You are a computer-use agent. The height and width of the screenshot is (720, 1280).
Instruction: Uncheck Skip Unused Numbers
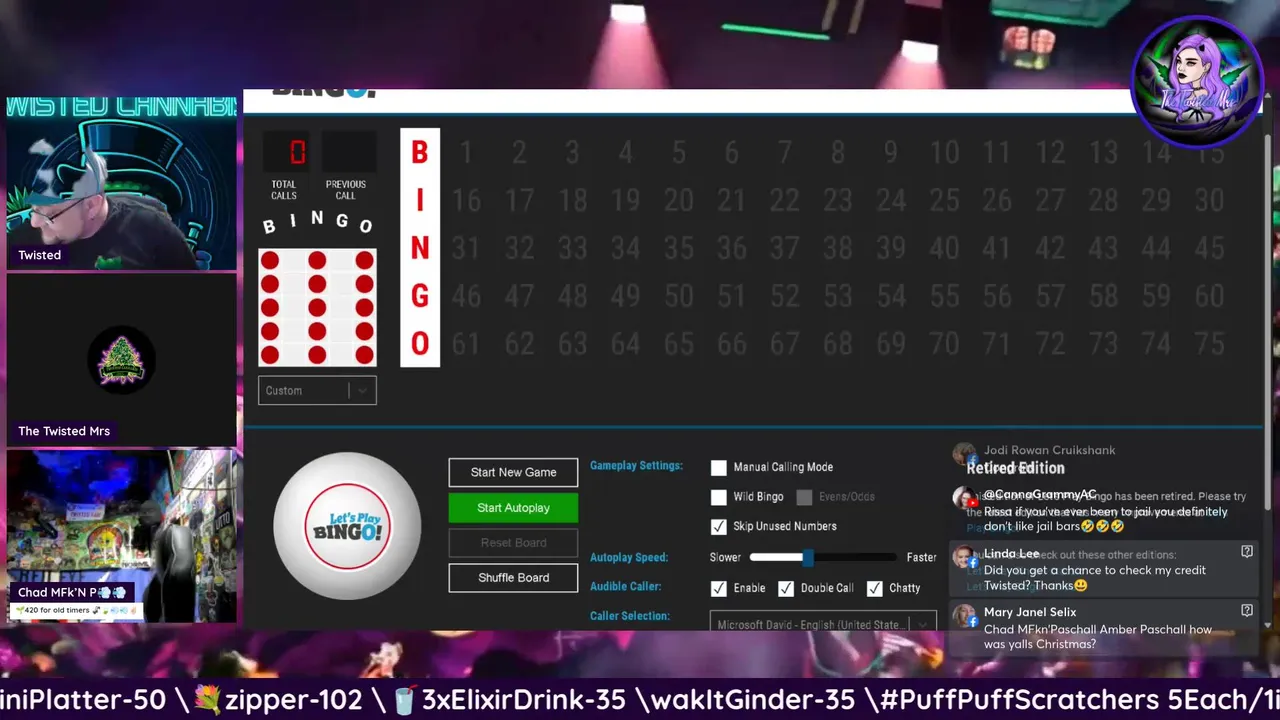718,526
